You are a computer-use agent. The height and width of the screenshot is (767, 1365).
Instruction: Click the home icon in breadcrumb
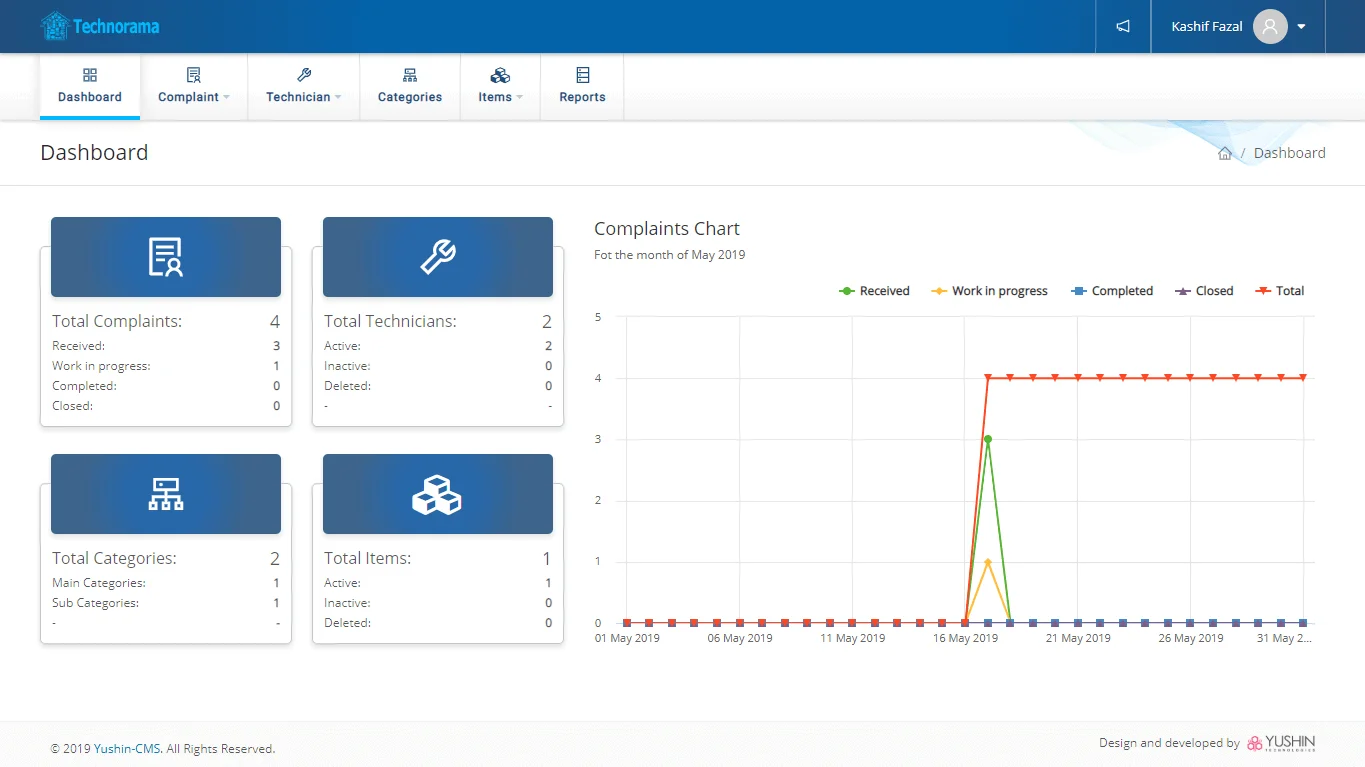click(x=1224, y=153)
